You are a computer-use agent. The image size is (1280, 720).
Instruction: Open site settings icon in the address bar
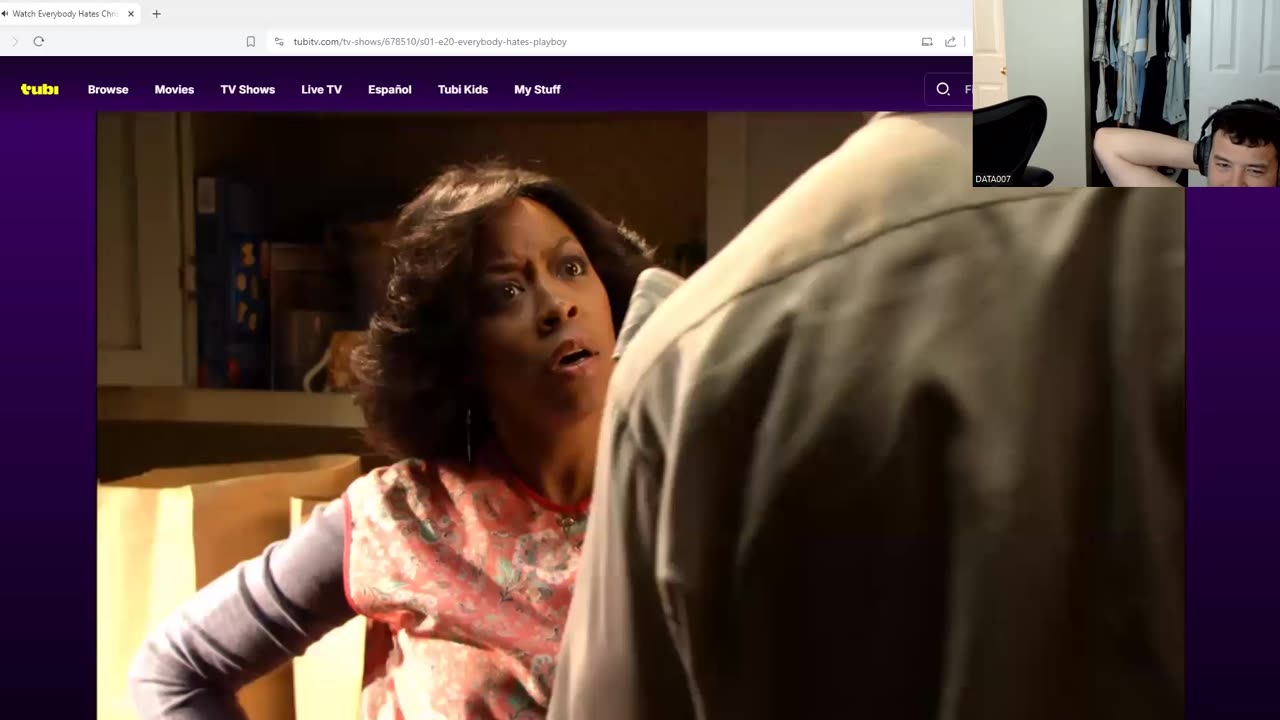coord(279,41)
